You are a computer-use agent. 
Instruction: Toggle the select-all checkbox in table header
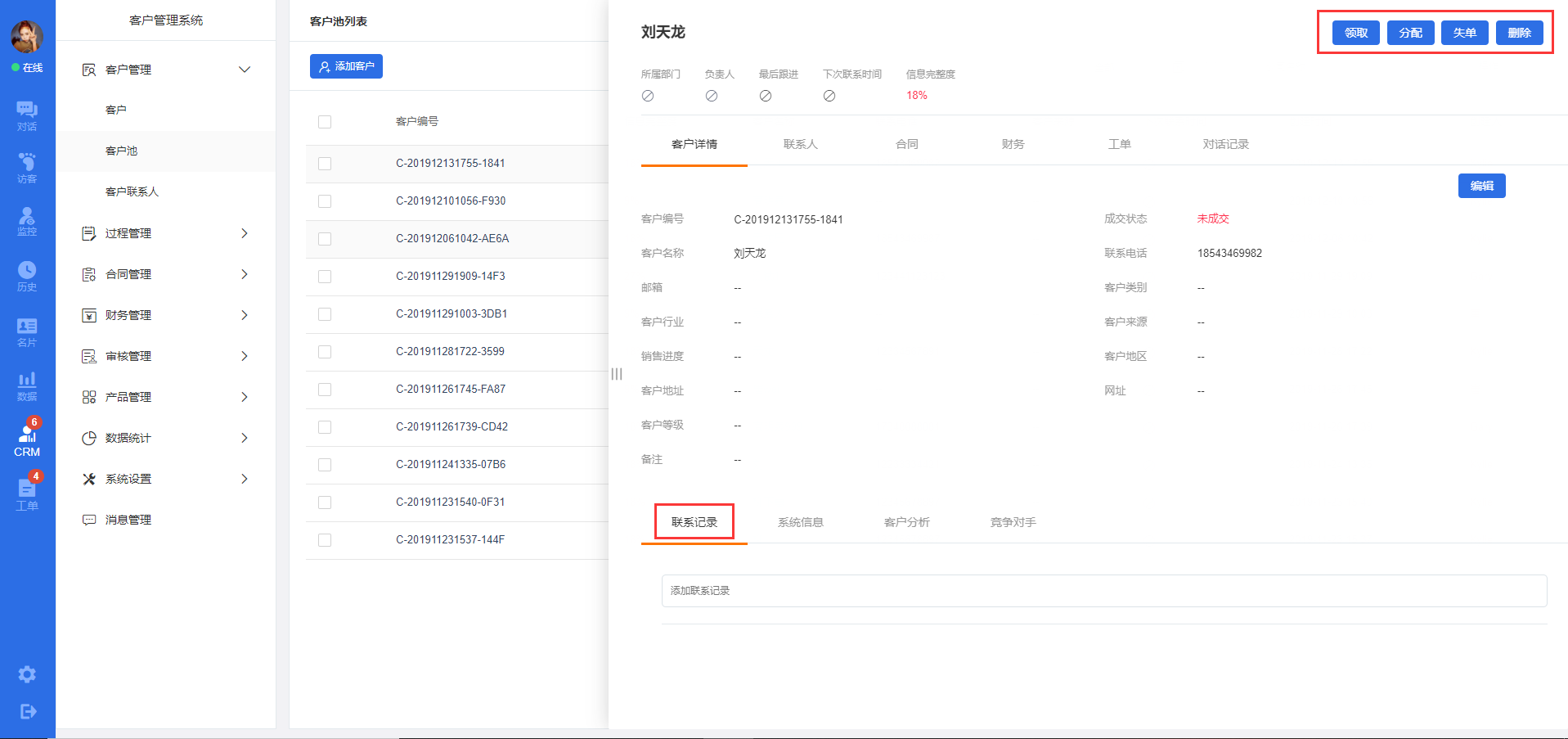(325, 122)
